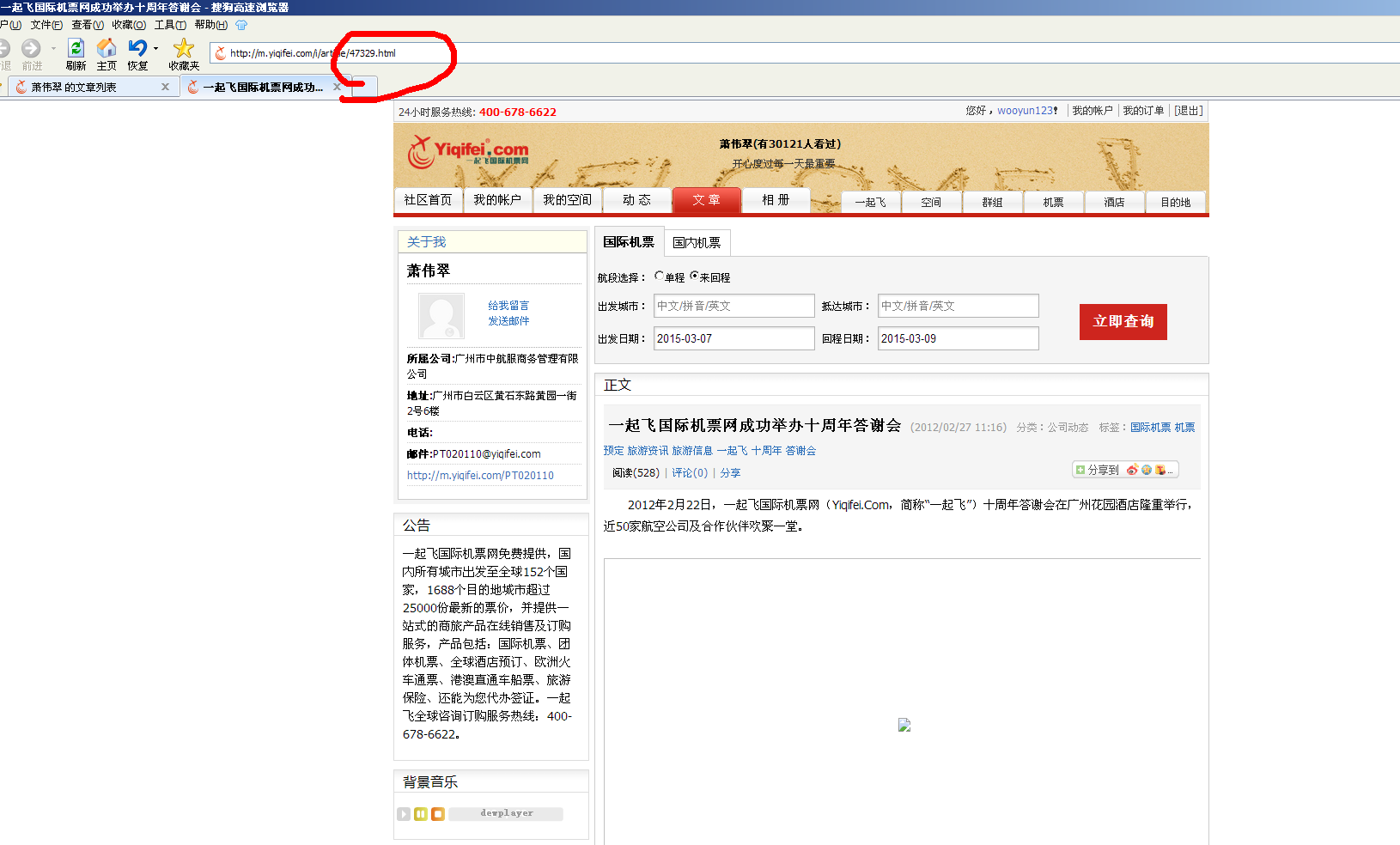Close the 一起飞国际机票网成功 tab
1400x845 pixels.
[337, 87]
